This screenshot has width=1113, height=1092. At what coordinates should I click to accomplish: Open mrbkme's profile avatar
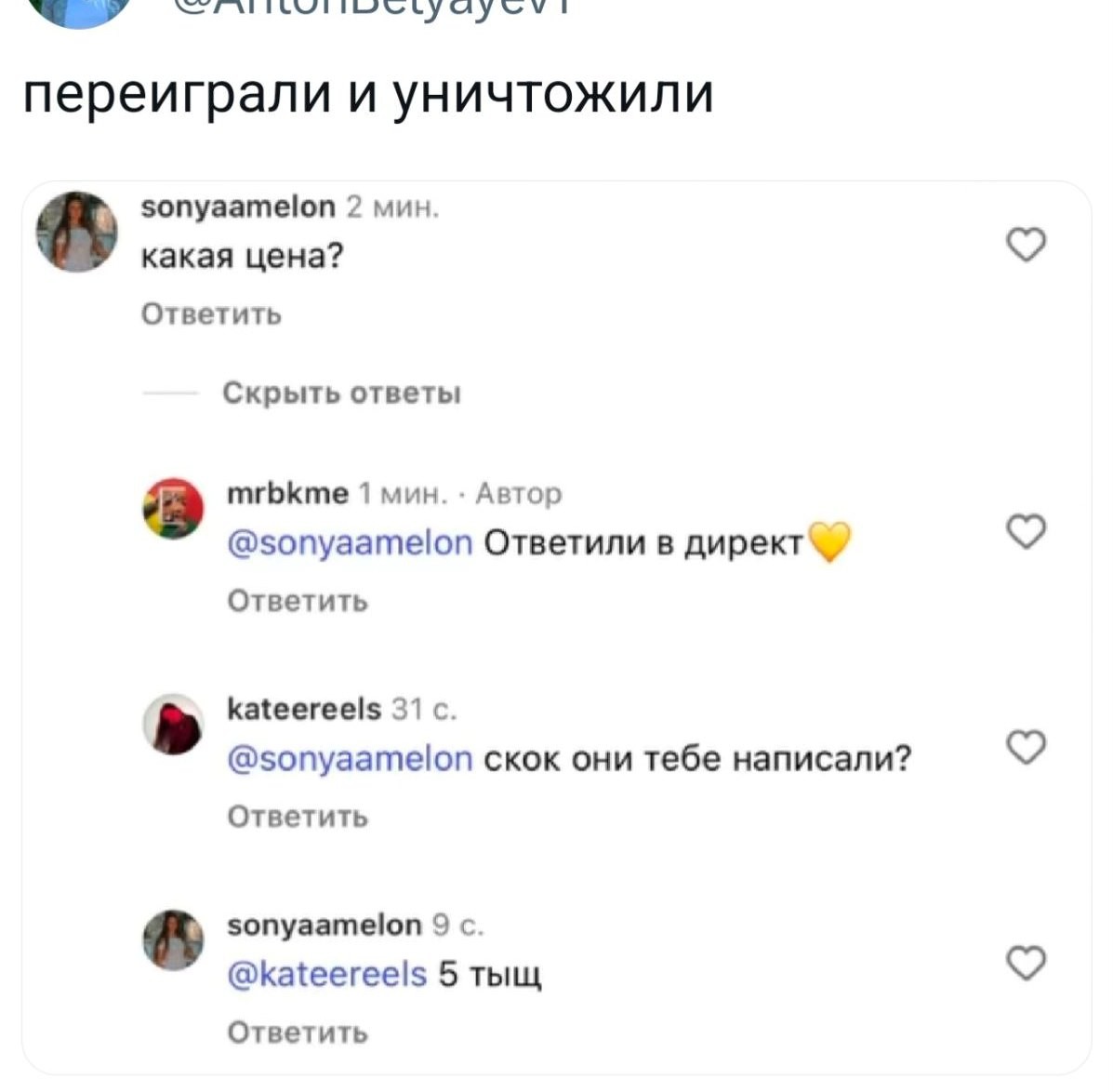[x=173, y=509]
